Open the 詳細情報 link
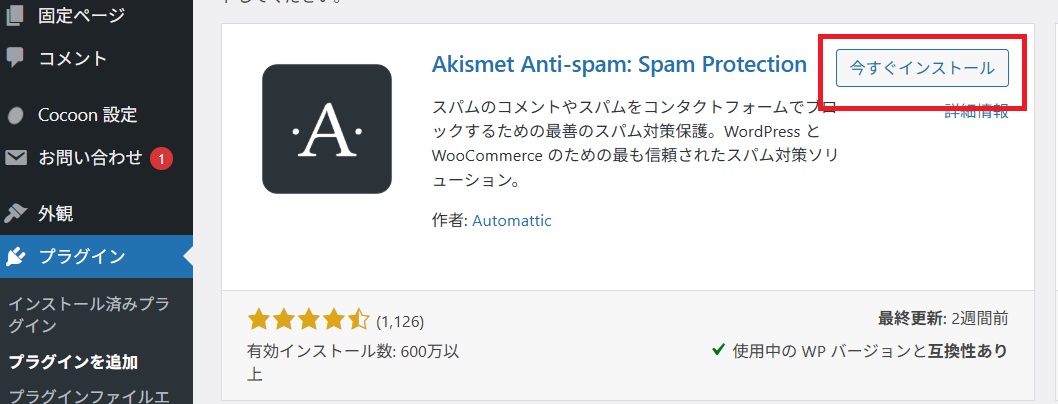Image resolution: width=1058 pixels, height=404 pixels. [x=976, y=112]
